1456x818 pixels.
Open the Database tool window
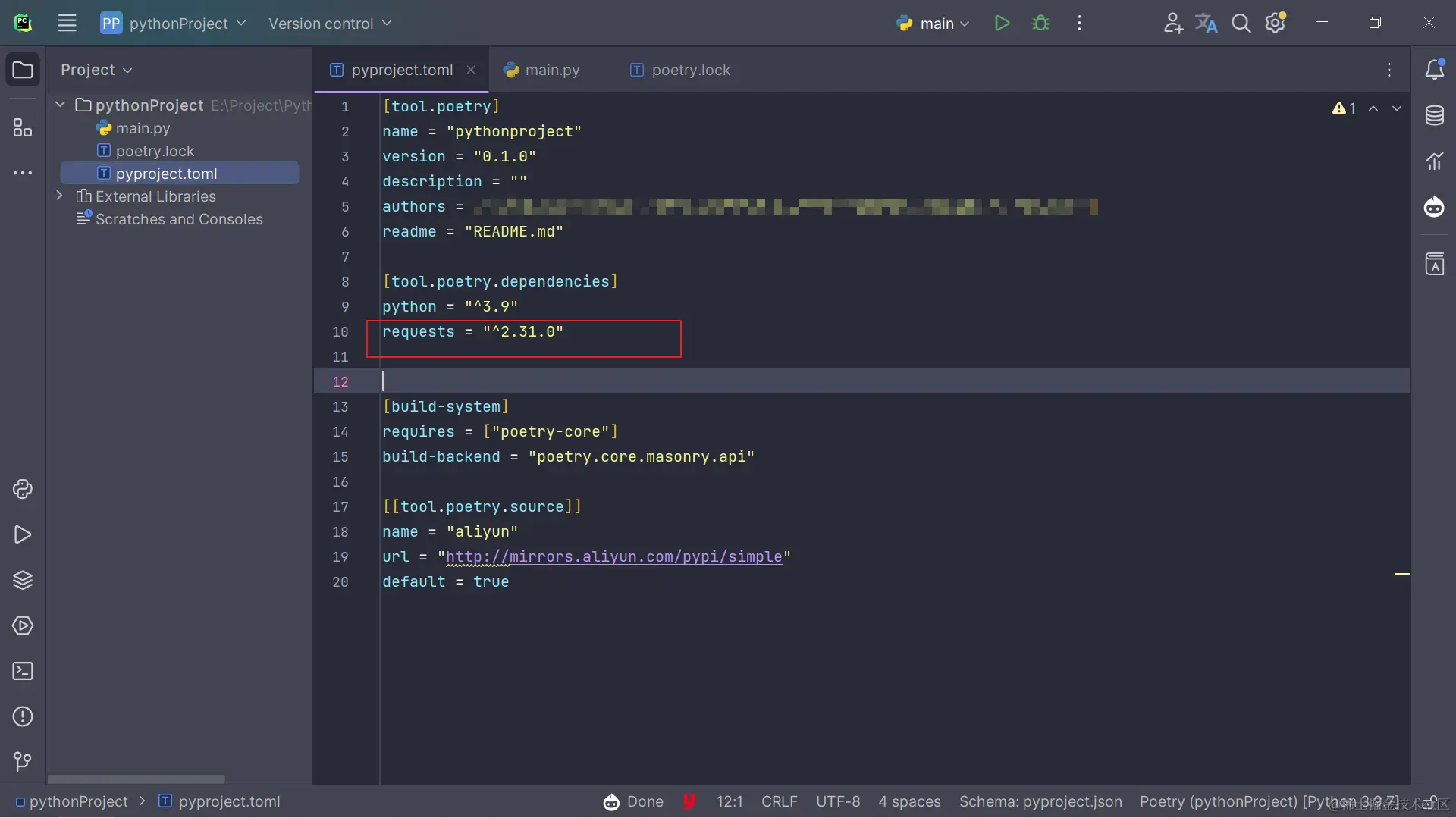(x=1434, y=115)
